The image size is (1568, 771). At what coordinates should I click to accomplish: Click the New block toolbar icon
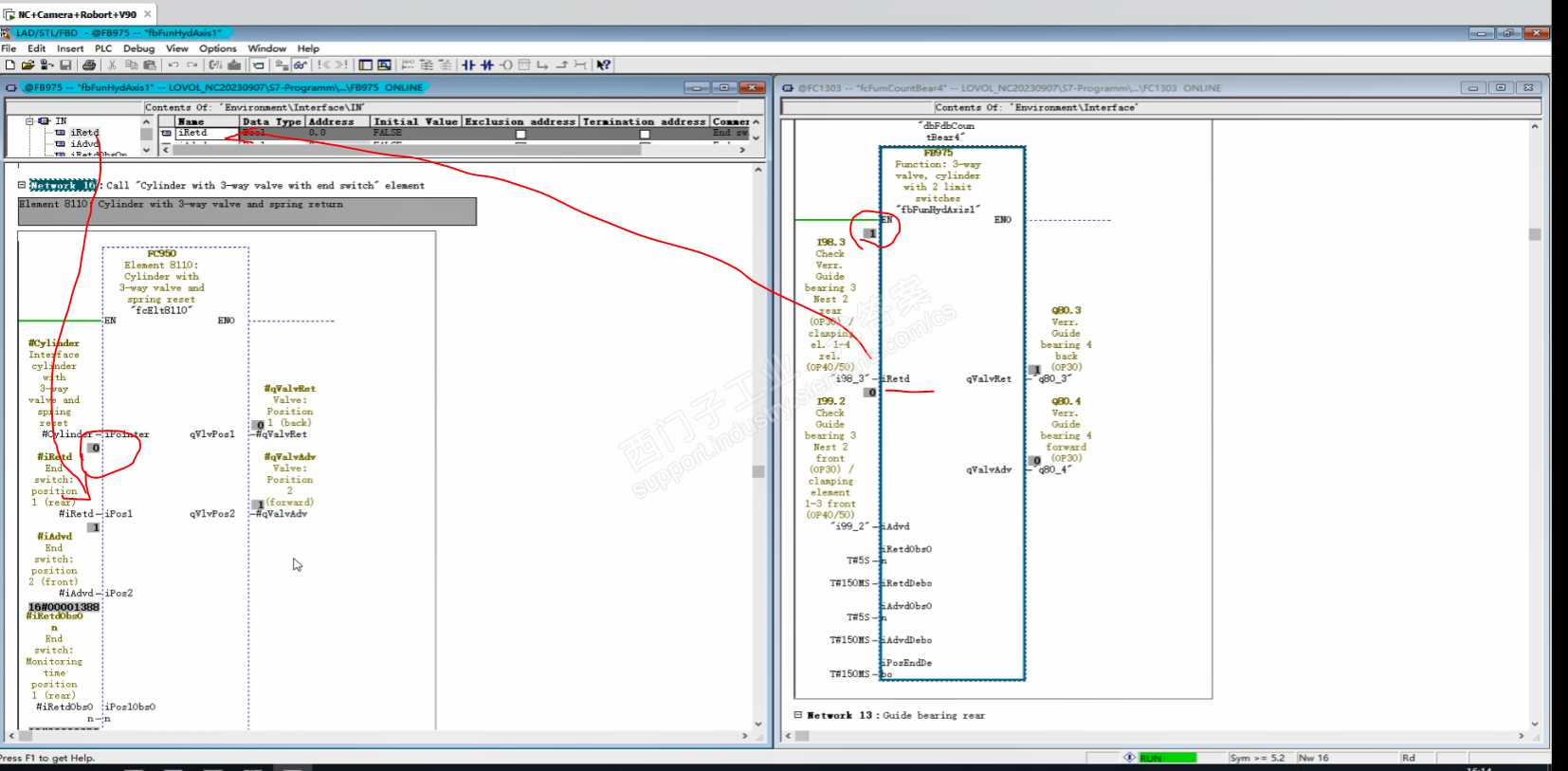point(9,65)
